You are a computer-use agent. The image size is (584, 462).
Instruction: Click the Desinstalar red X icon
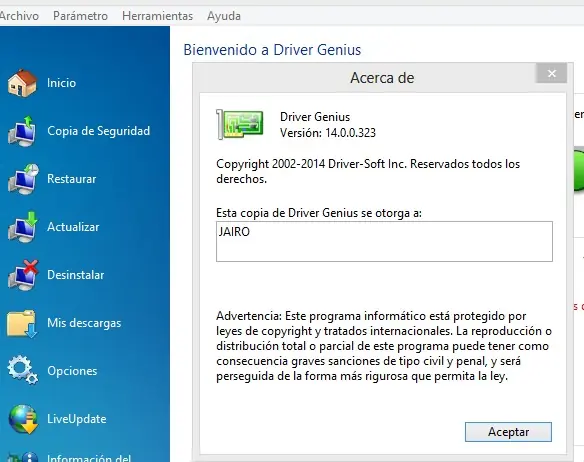tap(23, 275)
